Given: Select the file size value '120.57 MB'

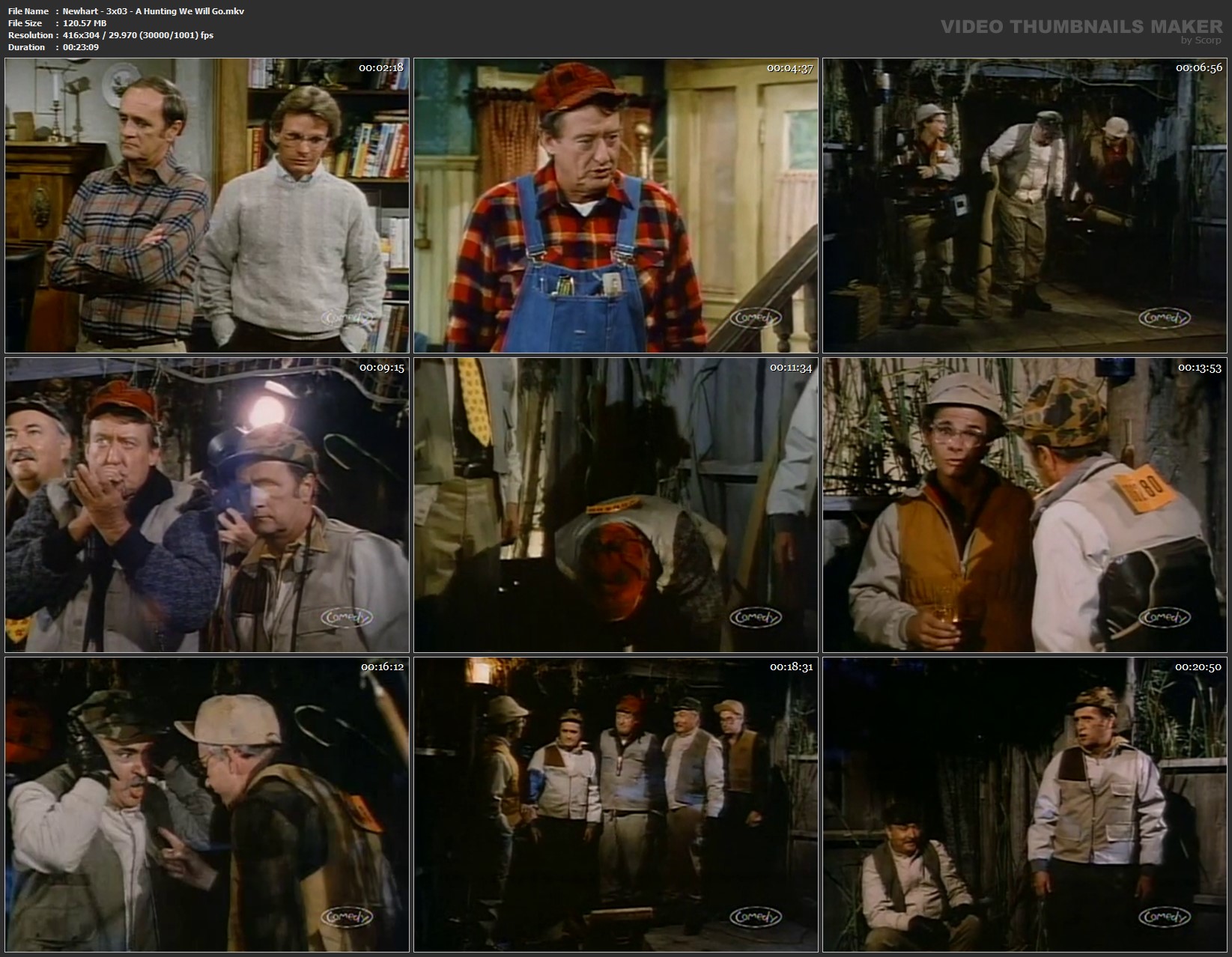Looking at the screenshot, I should (x=85, y=23).
